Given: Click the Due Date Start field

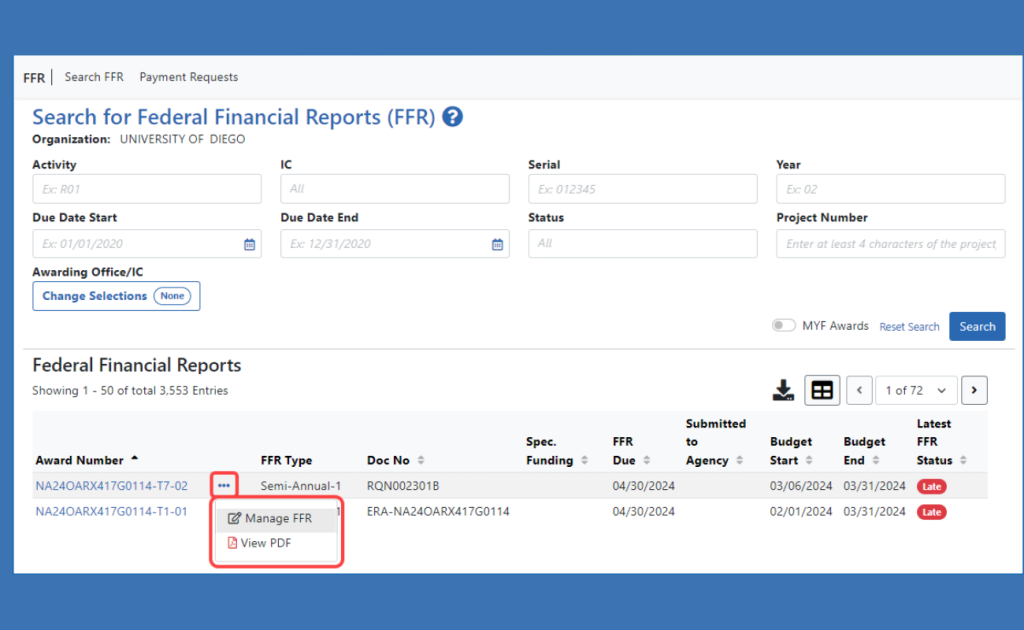Looking at the screenshot, I should point(147,244).
